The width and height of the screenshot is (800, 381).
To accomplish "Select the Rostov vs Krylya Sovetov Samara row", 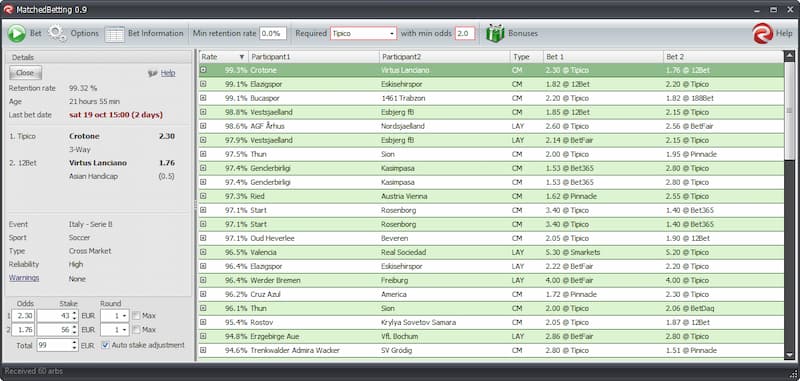I will click(491, 322).
